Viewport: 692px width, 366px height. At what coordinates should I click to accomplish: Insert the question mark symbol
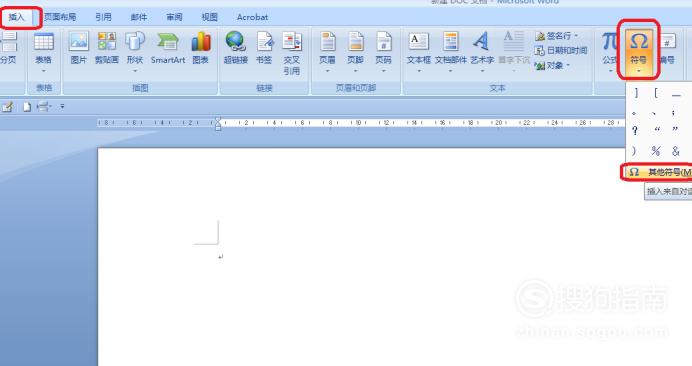(x=635, y=130)
